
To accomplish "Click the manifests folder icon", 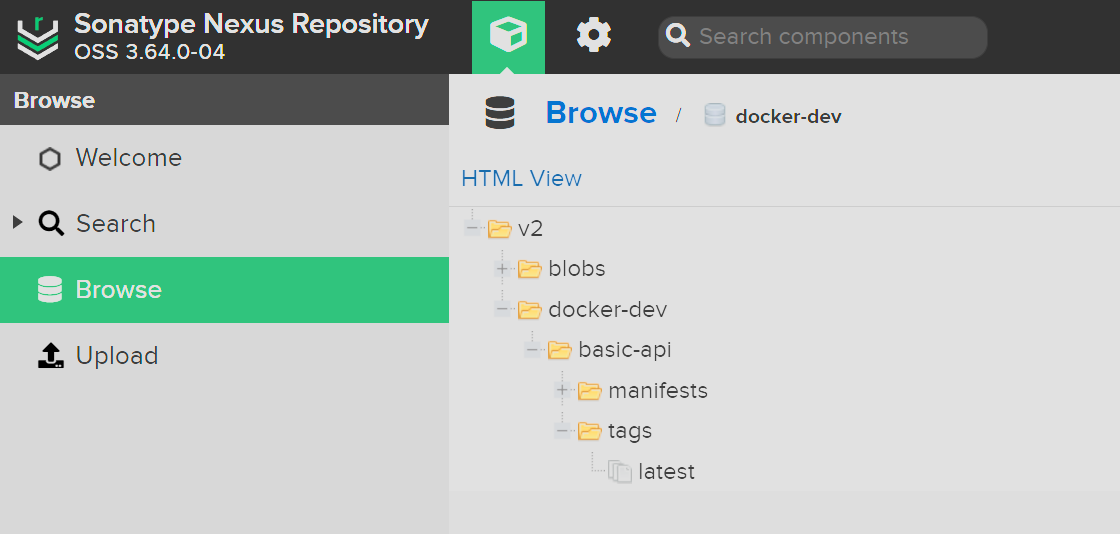I will click(590, 391).
